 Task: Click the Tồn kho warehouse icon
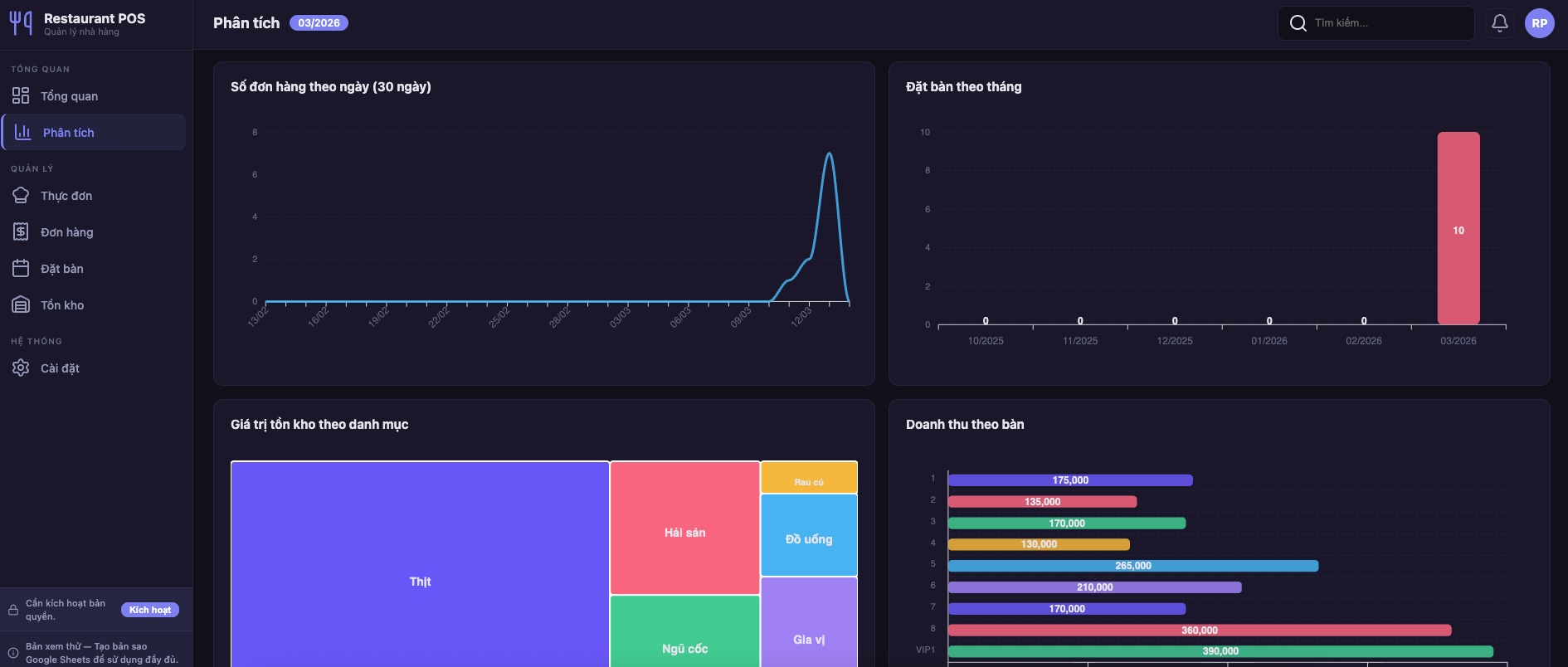[x=21, y=305]
